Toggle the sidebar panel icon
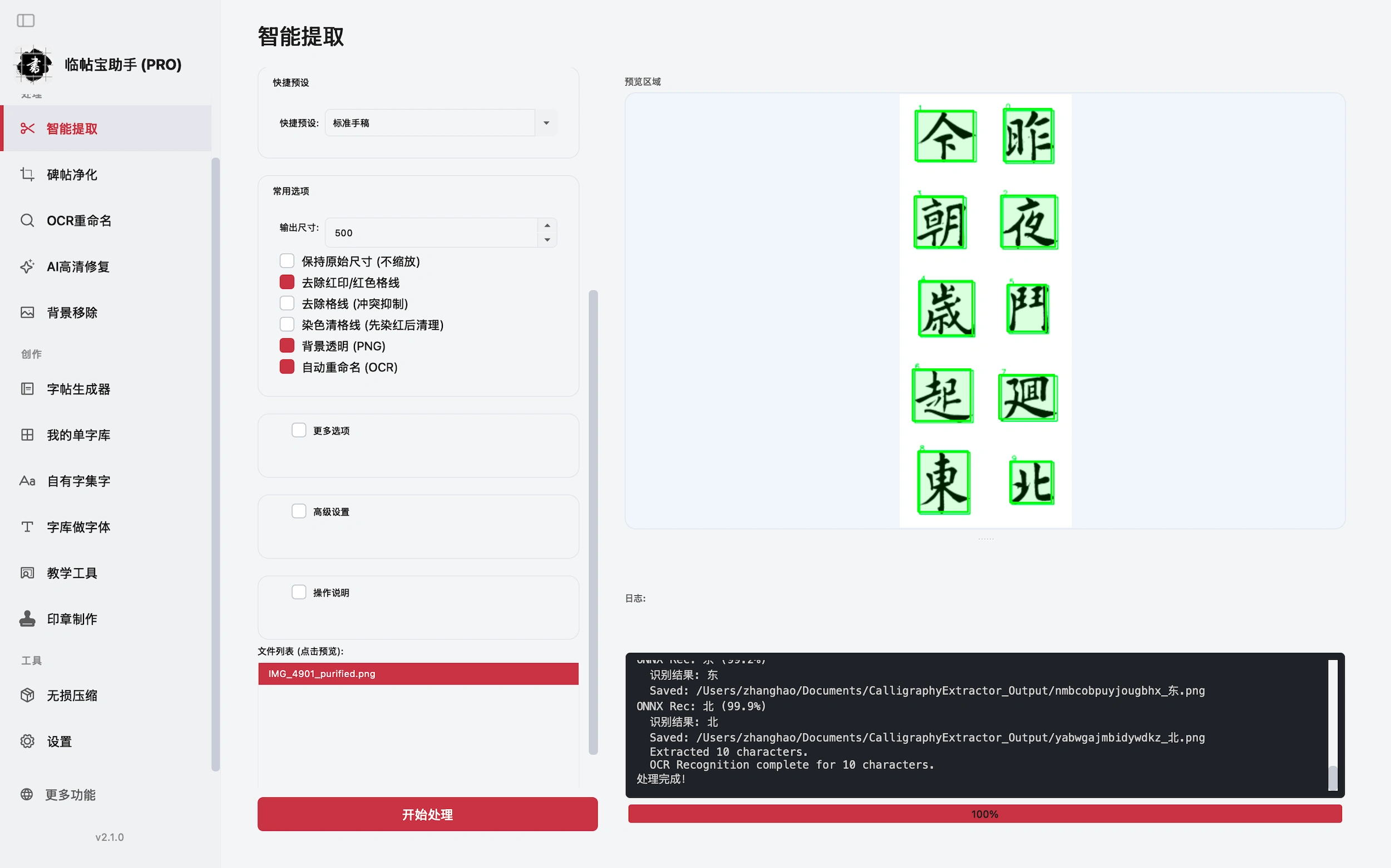This screenshot has height=868, width=1391. [x=26, y=21]
